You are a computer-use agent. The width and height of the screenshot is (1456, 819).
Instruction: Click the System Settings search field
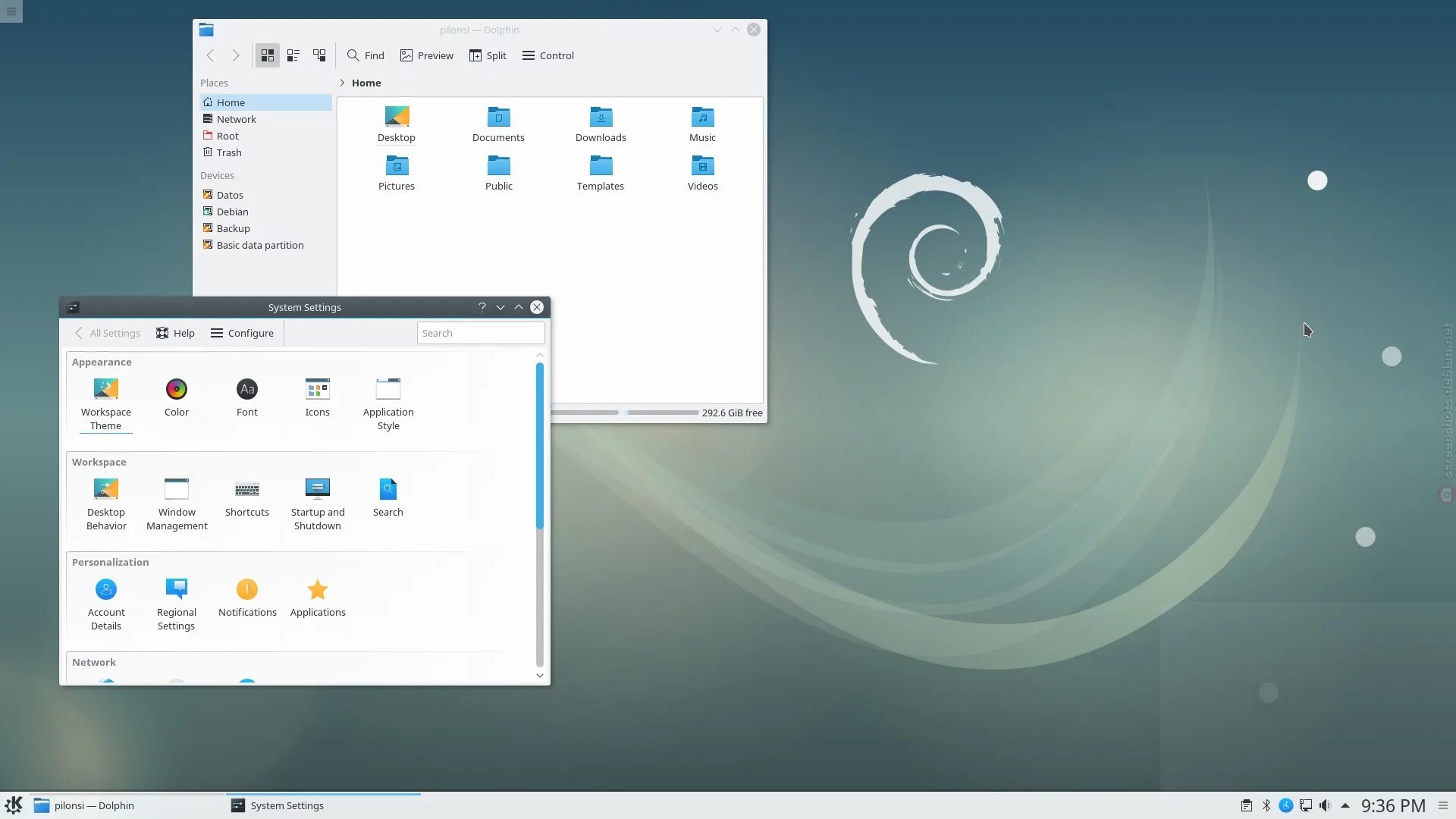480,333
